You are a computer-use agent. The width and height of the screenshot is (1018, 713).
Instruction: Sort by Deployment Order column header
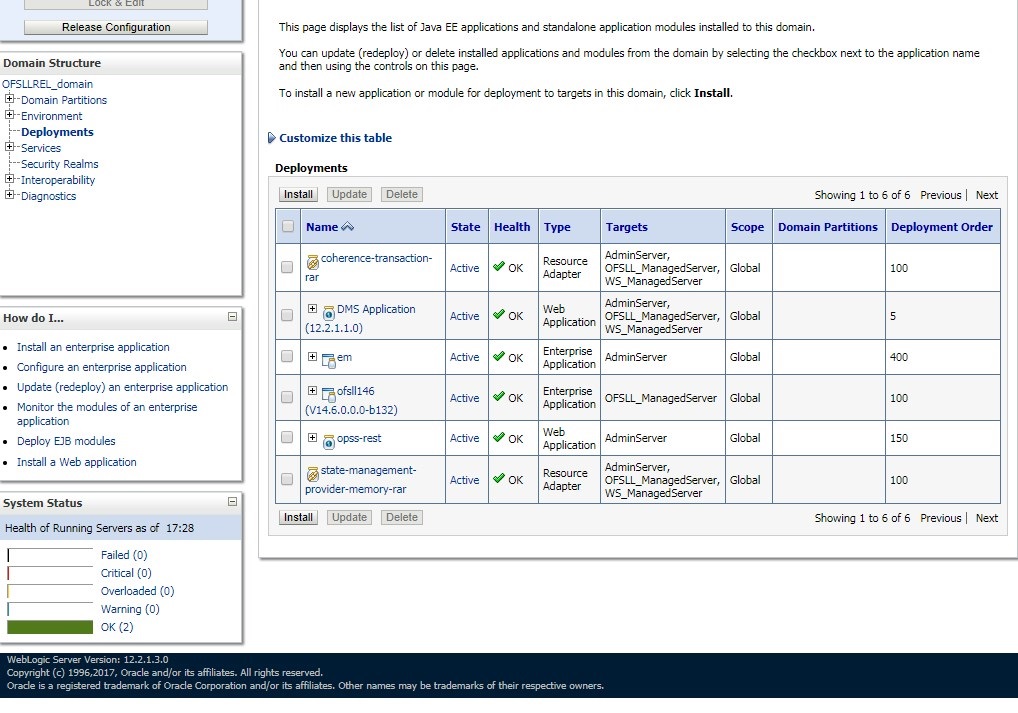pos(941,227)
